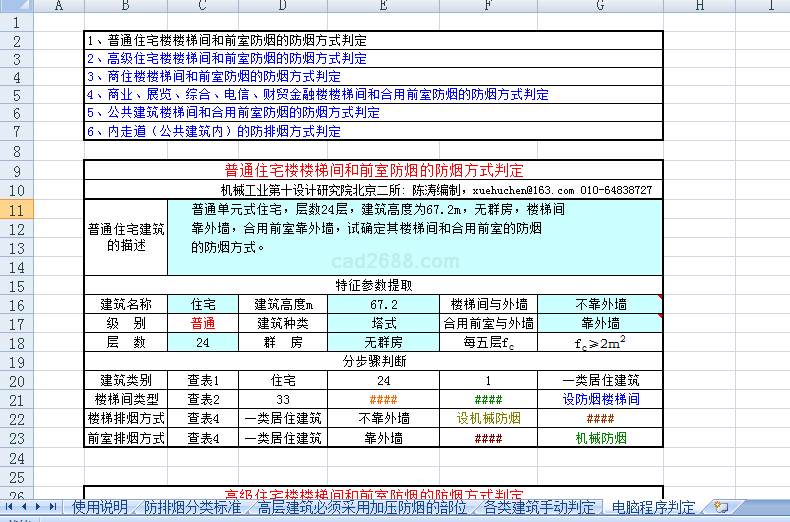Open the 使用说明 sheet tab
Screen dimensions: 790x522
tap(100, 507)
